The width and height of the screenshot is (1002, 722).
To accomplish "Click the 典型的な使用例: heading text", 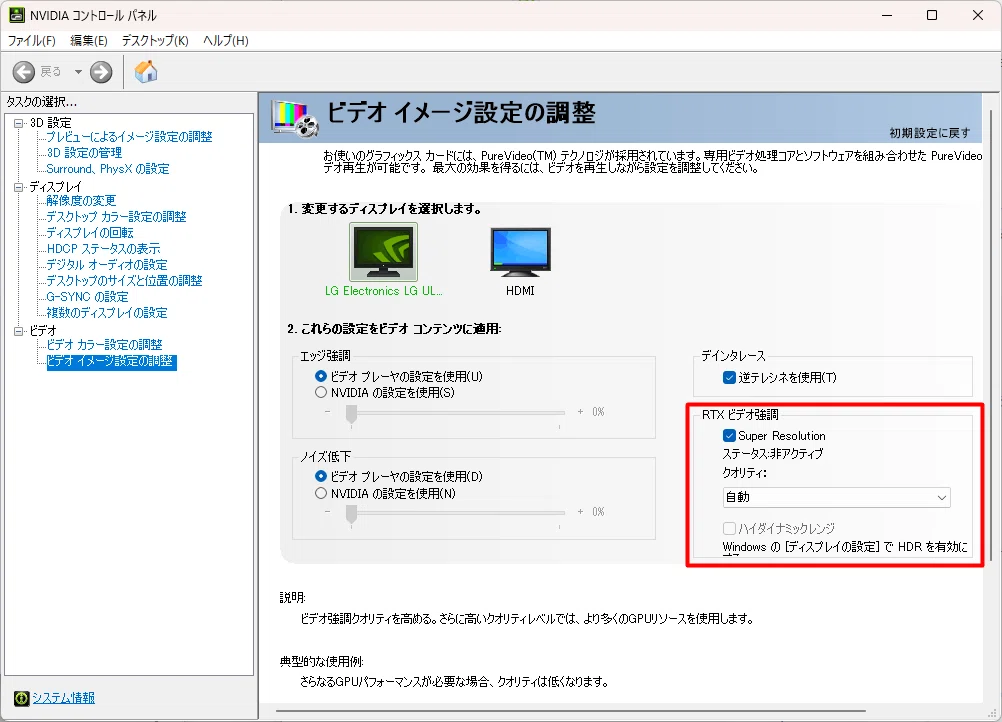I will coord(321,661).
